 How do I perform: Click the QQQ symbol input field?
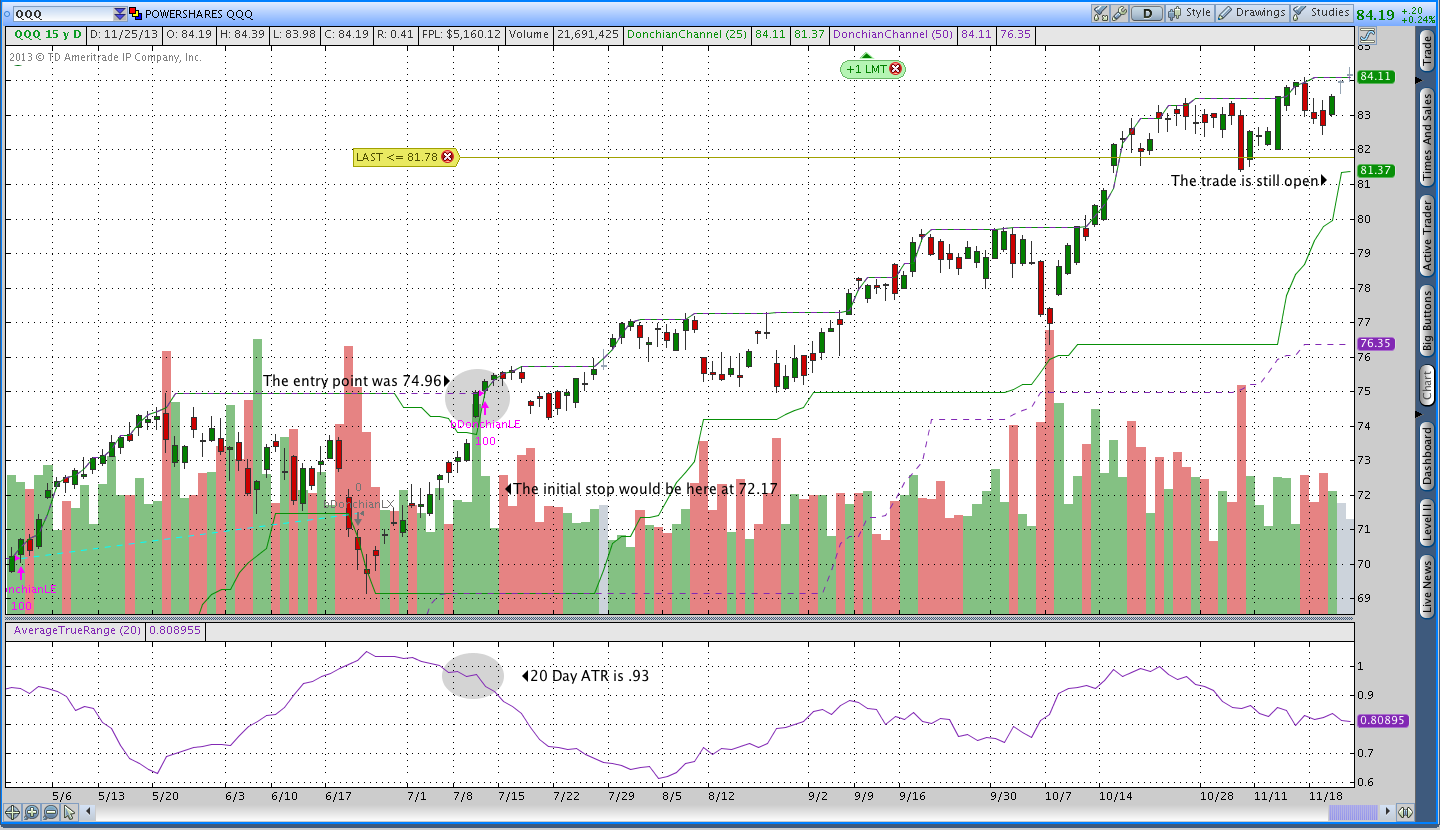coord(62,14)
